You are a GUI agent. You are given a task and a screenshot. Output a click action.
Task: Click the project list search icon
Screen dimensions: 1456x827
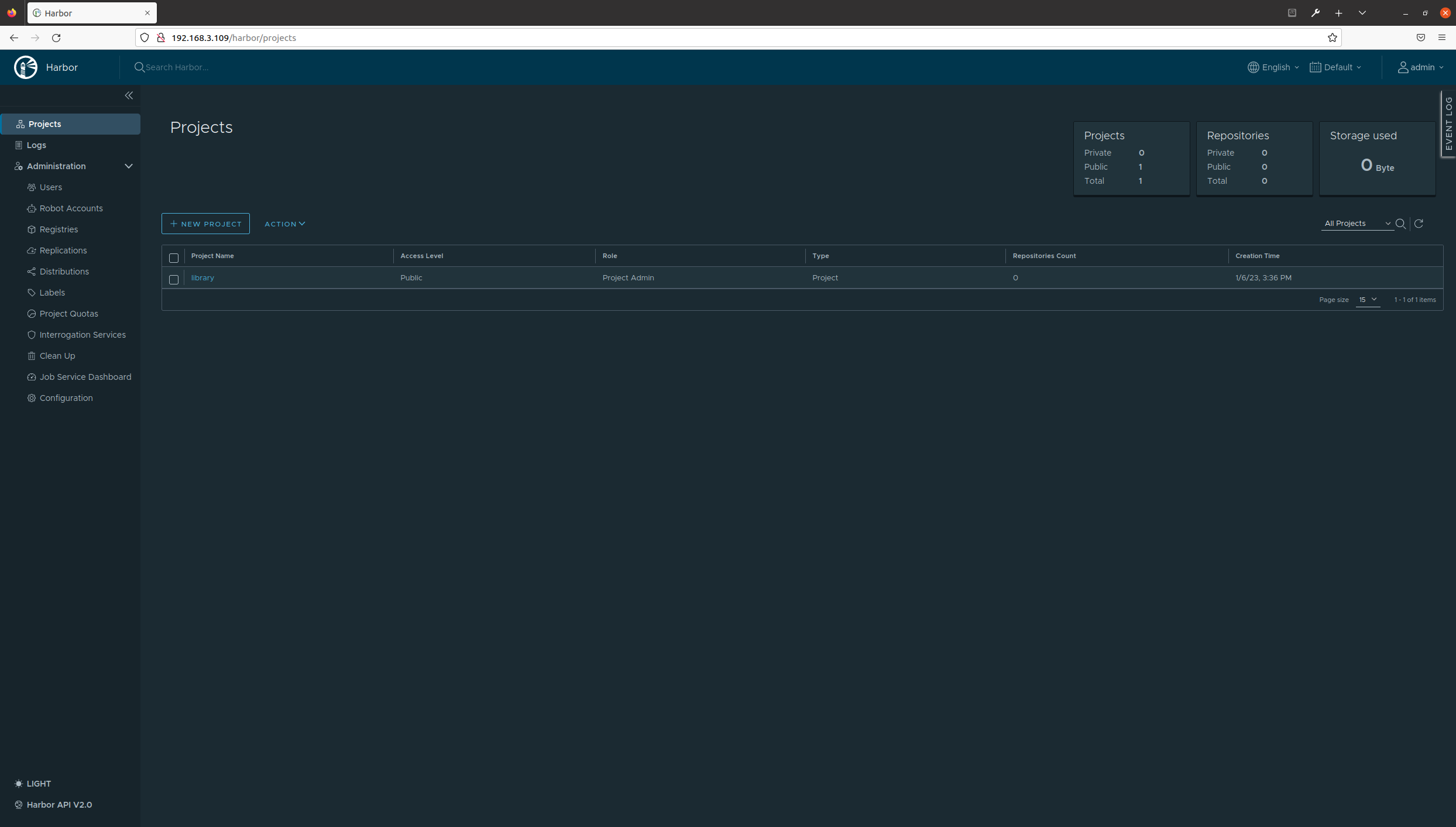pyautogui.click(x=1400, y=224)
